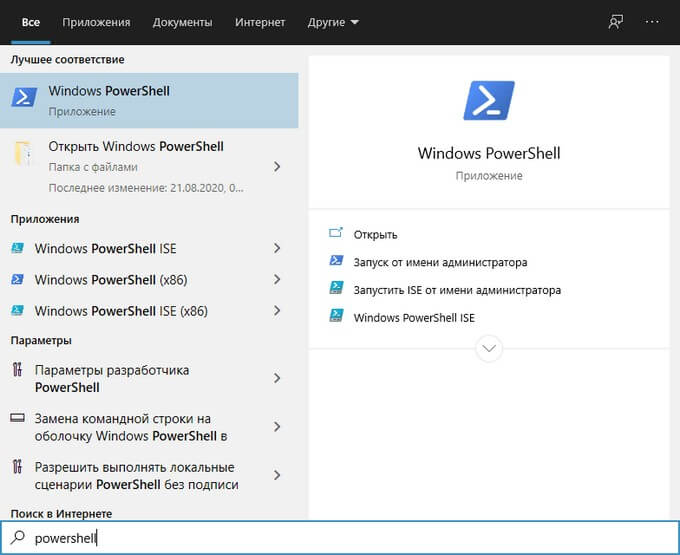The width and height of the screenshot is (680, 555).
Task: Select the Интернет tab
Action: click(x=260, y=22)
